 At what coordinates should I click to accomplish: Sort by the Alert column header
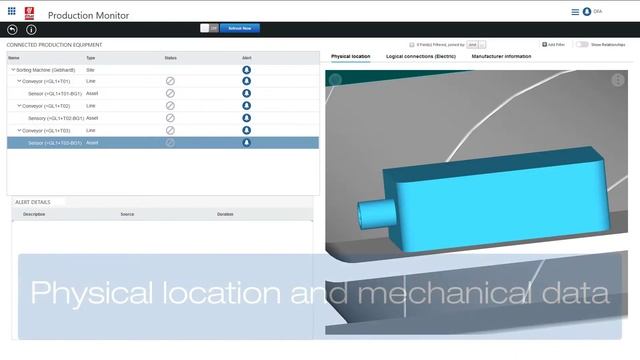247,58
